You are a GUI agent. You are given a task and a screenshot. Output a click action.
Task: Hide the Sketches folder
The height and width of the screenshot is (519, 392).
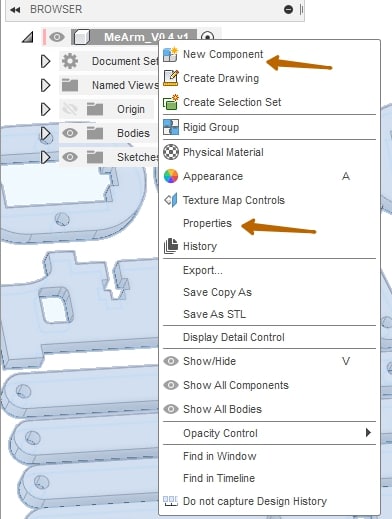coord(70,157)
